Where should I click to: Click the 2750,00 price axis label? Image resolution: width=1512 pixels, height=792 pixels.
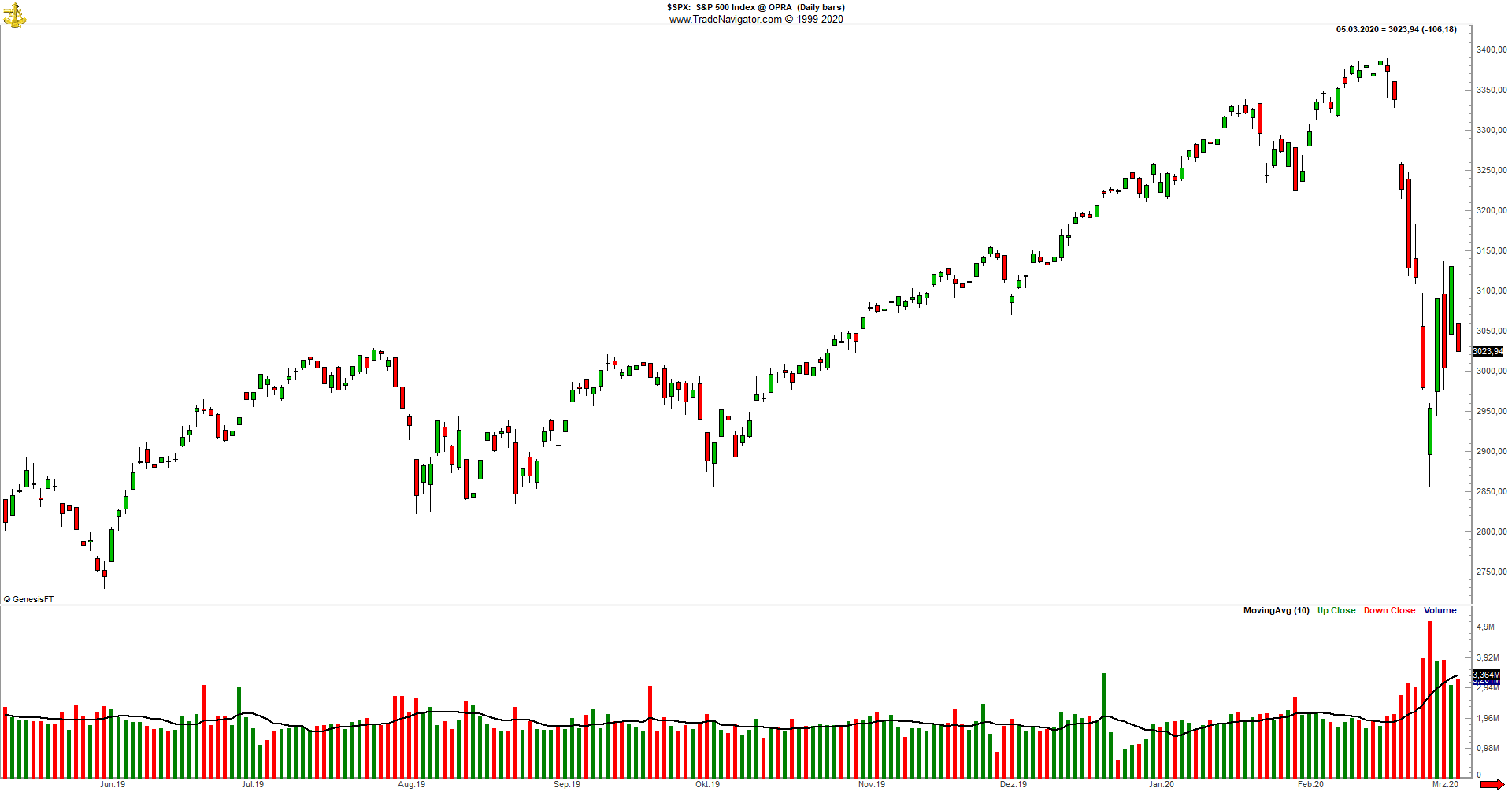1492,572
